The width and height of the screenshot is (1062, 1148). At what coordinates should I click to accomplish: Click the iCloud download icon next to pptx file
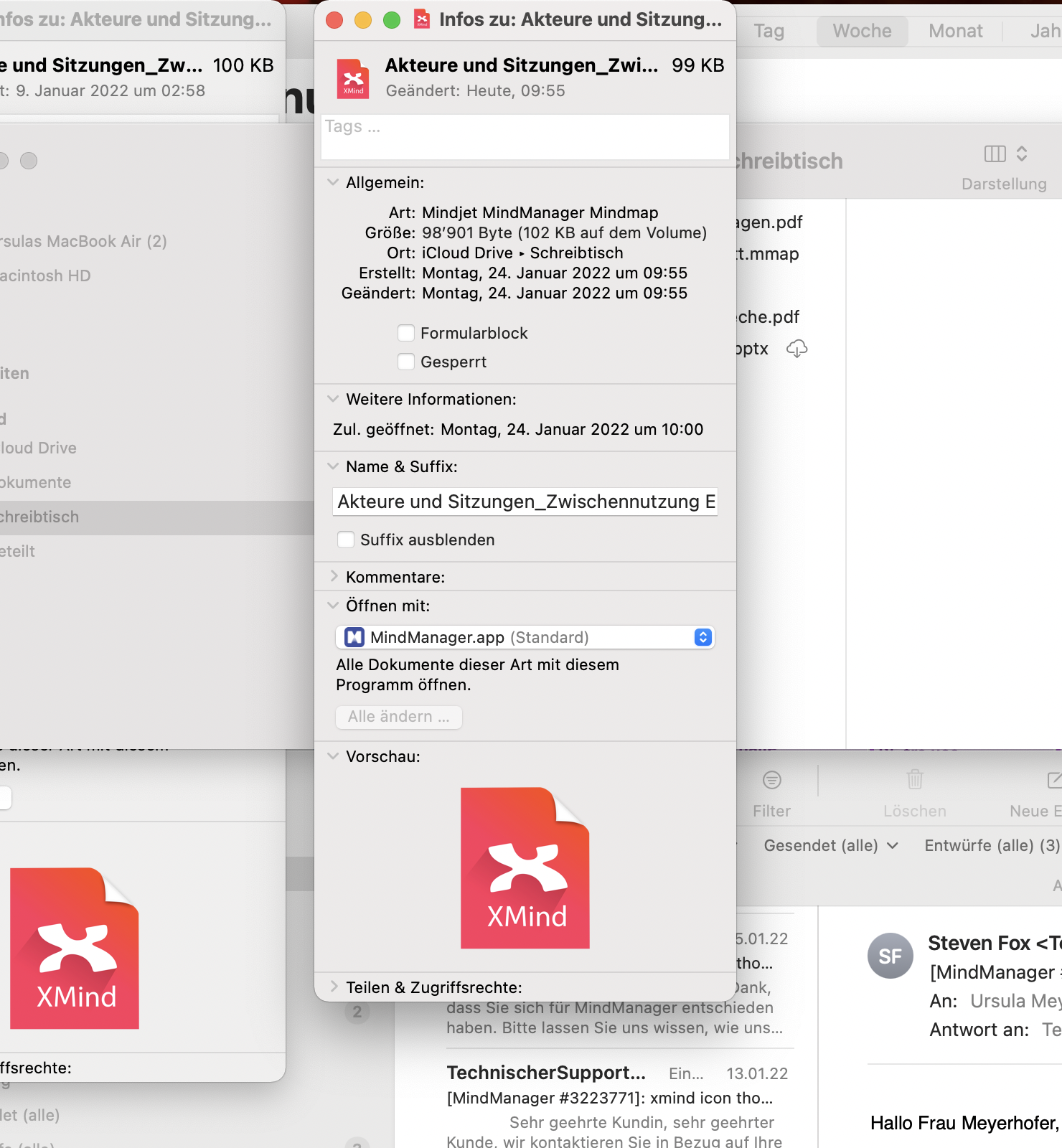[x=796, y=349]
